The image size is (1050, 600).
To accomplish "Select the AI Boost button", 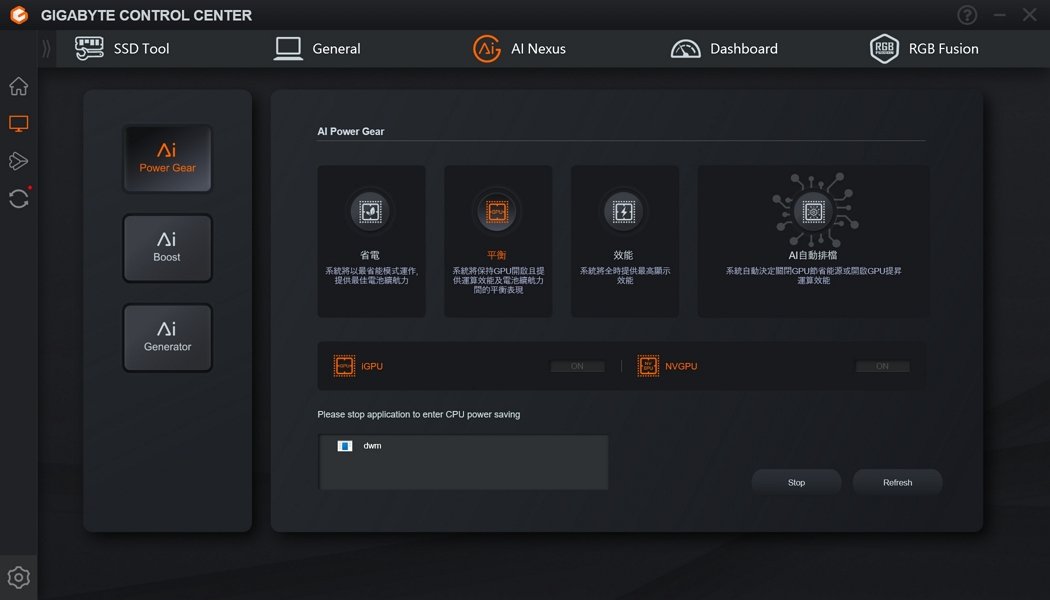I will tap(167, 248).
